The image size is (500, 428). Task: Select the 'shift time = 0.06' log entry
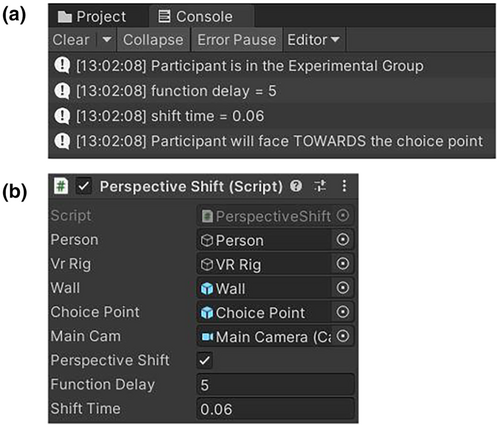[x=272, y=116]
